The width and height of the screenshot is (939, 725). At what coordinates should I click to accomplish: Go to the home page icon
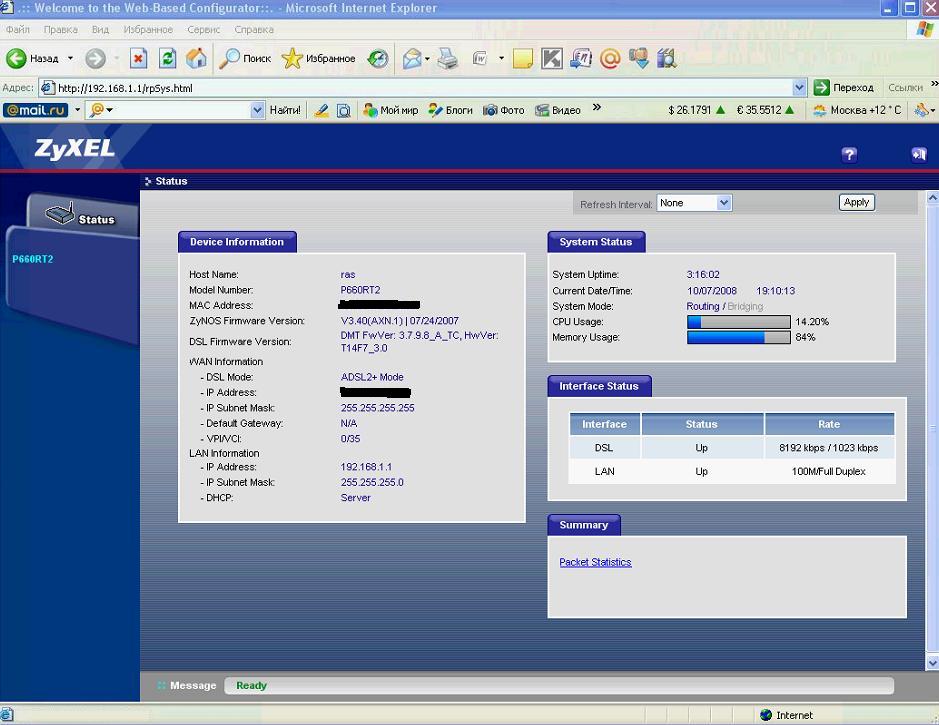[x=196, y=59]
